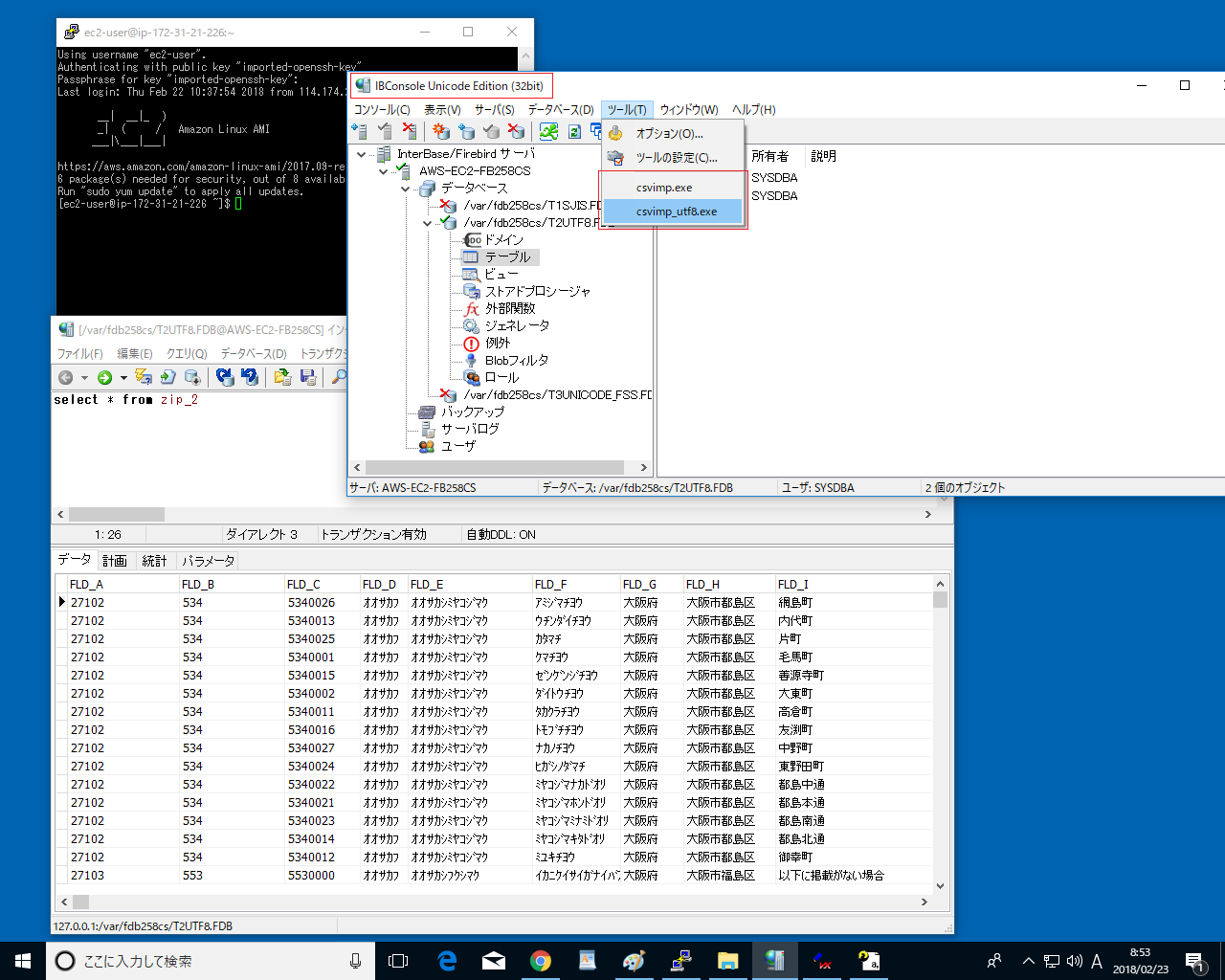Viewport: 1225px width, 980px height.
Task: Show hidden system tray icons chevron
Action: point(1029,961)
